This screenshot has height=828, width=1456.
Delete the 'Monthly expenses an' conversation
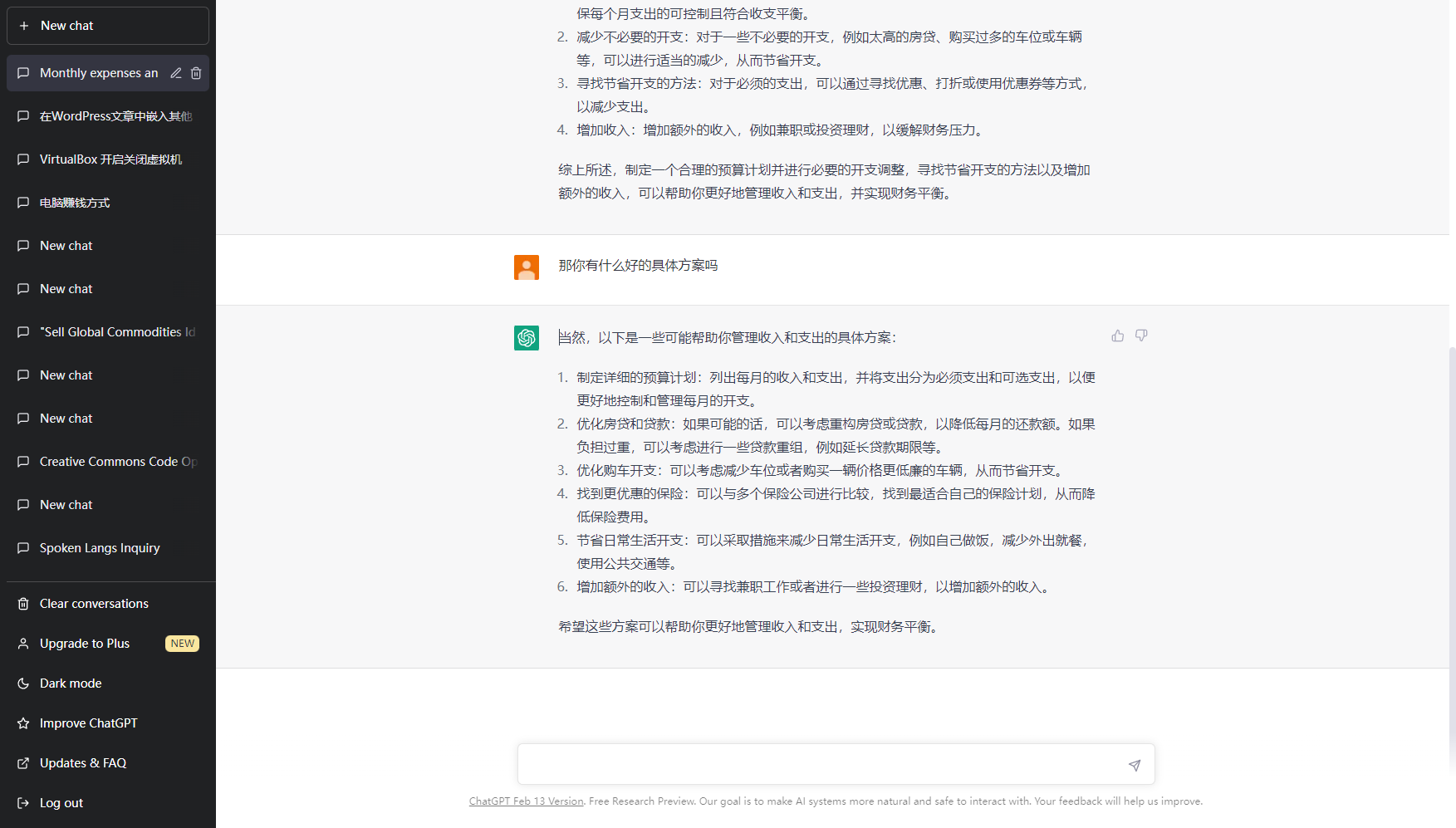[196, 73]
